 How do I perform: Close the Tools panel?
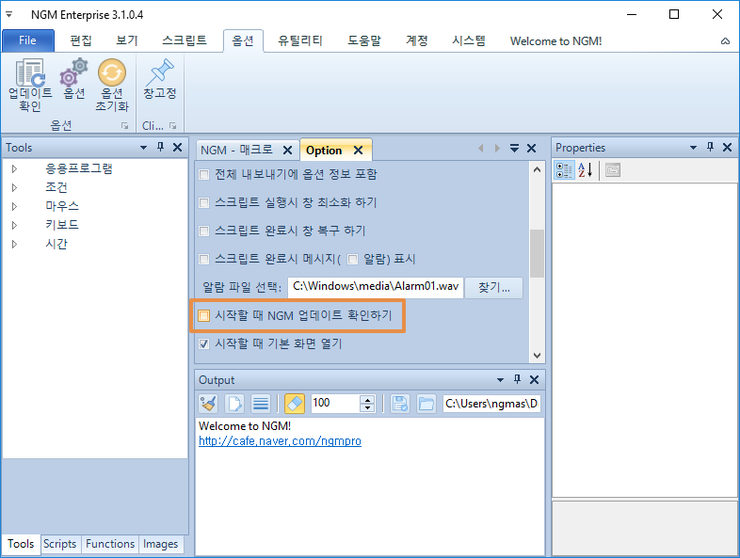[x=177, y=147]
